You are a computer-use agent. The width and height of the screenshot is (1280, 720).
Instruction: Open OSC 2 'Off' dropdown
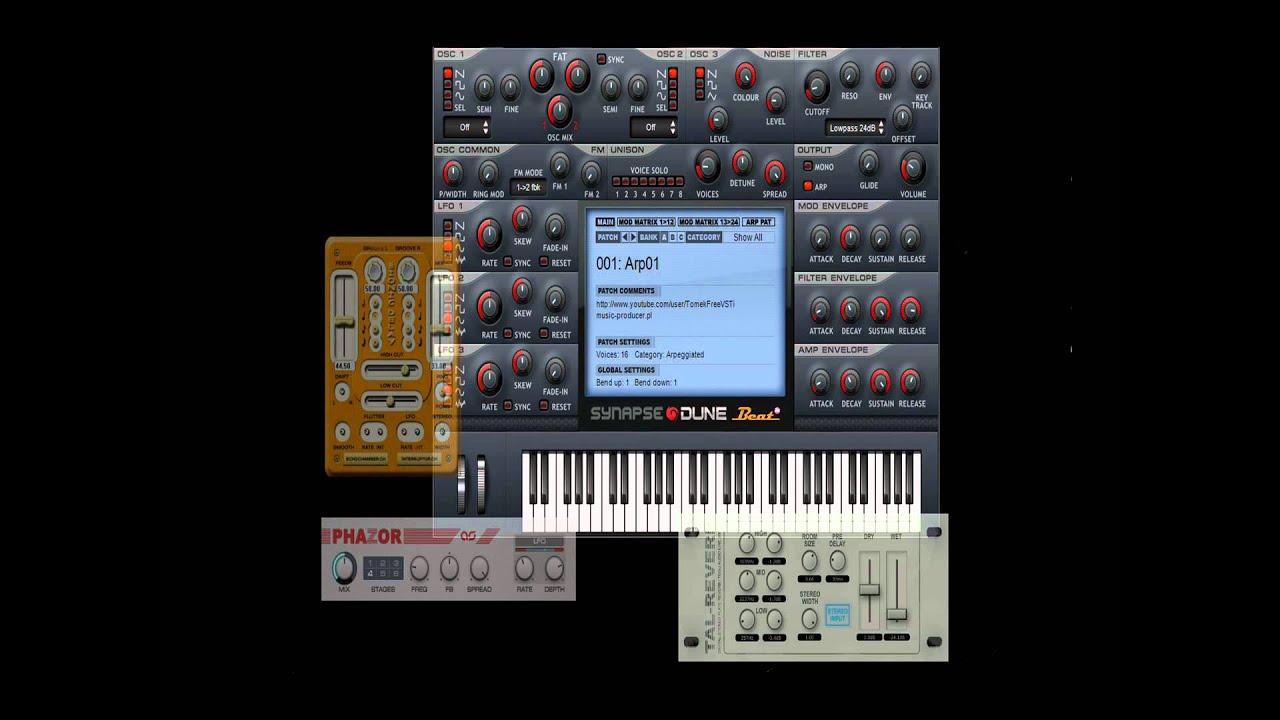tap(654, 127)
